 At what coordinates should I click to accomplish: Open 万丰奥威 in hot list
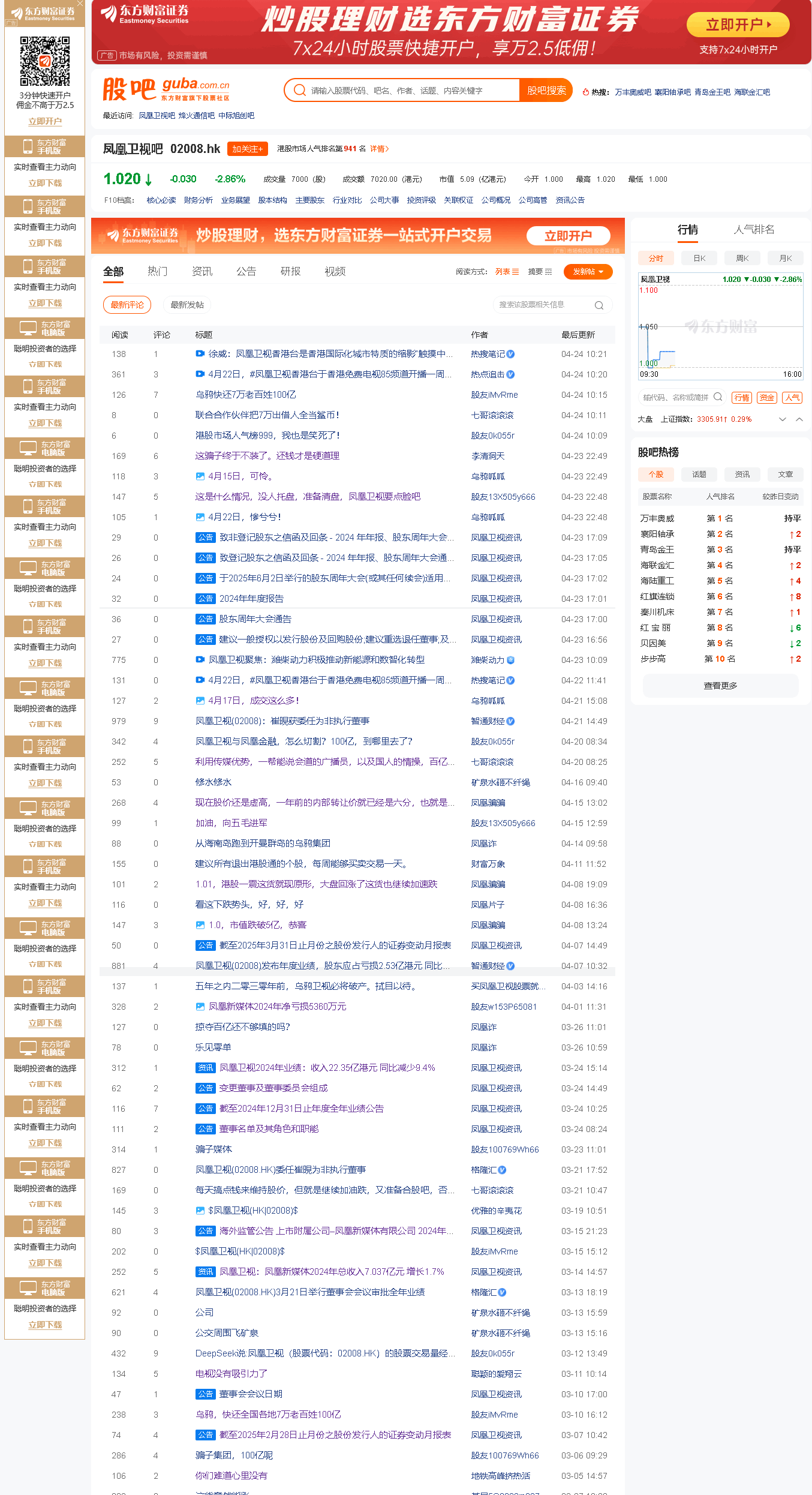pyautogui.click(x=657, y=518)
